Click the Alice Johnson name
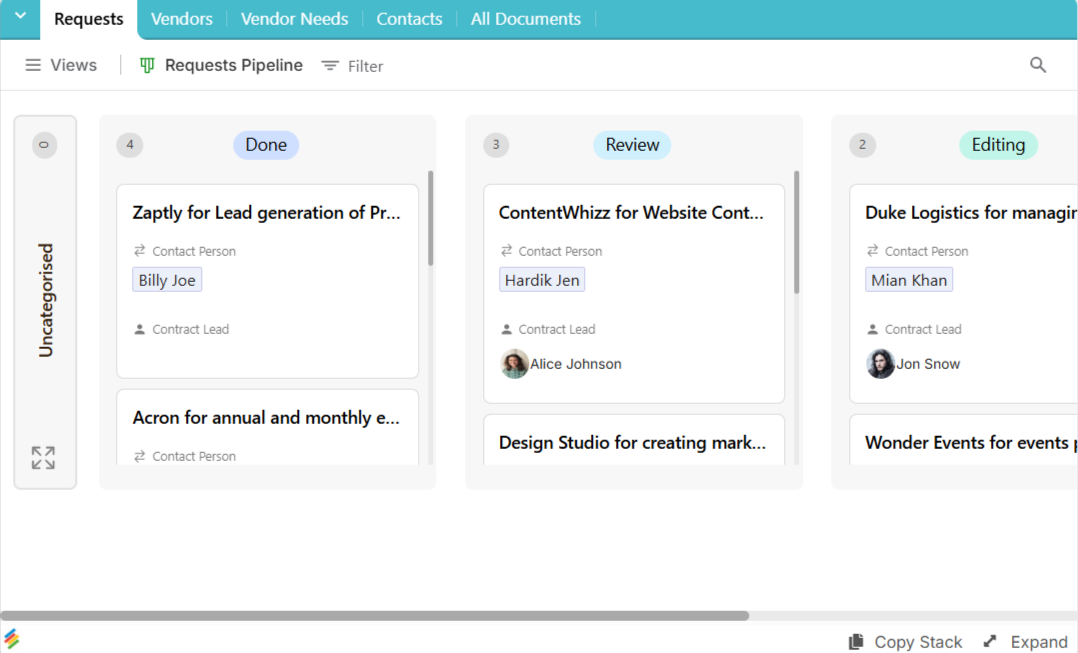This screenshot has height=653, width=1078. click(576, 364)
